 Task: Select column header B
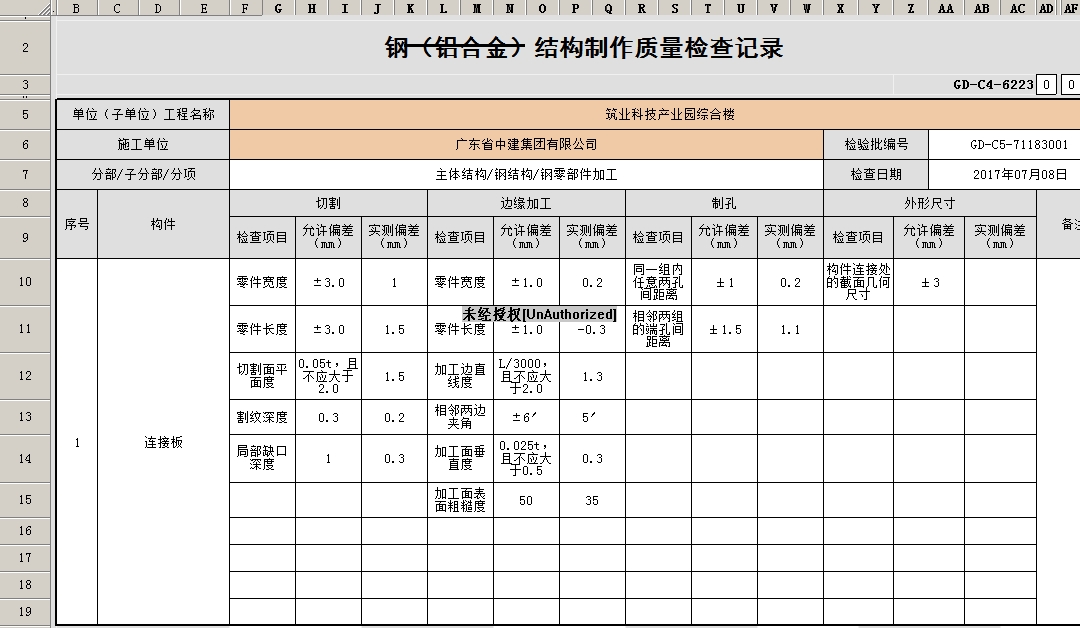(76, 8)
